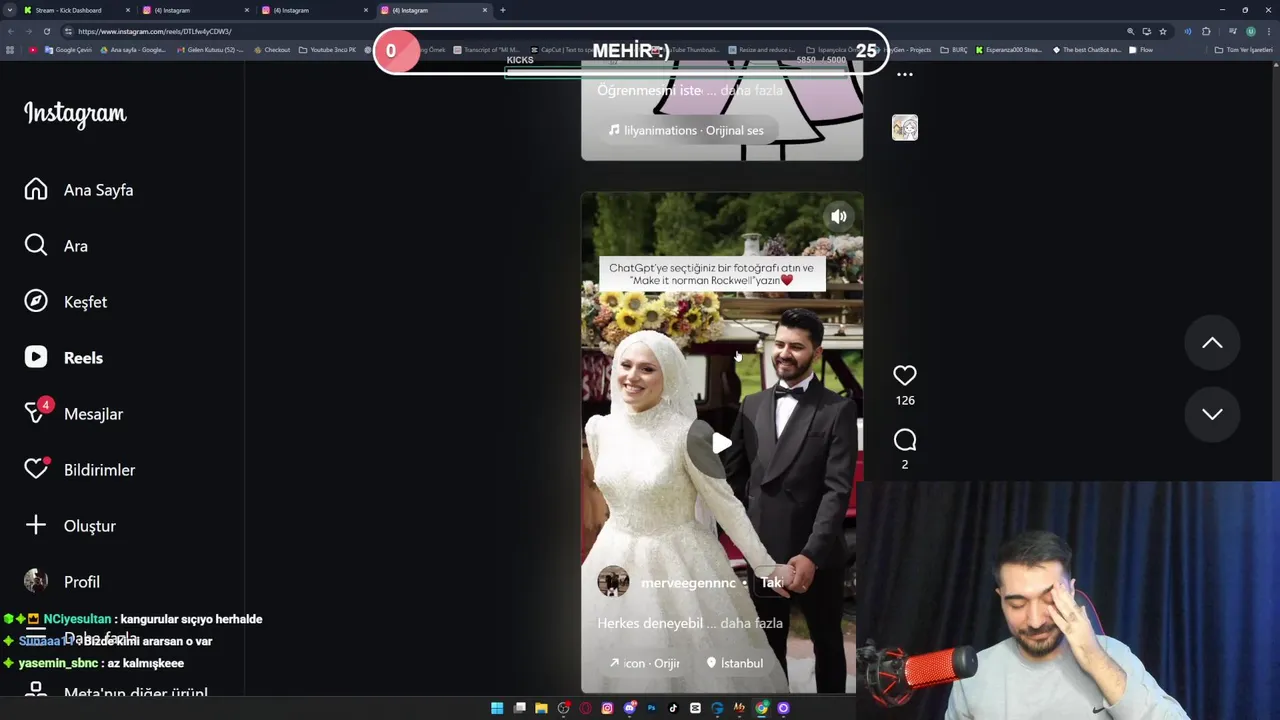1280x720 pixels.
Task: Go to Keşfet explore page
Action: tap(66, 302)
